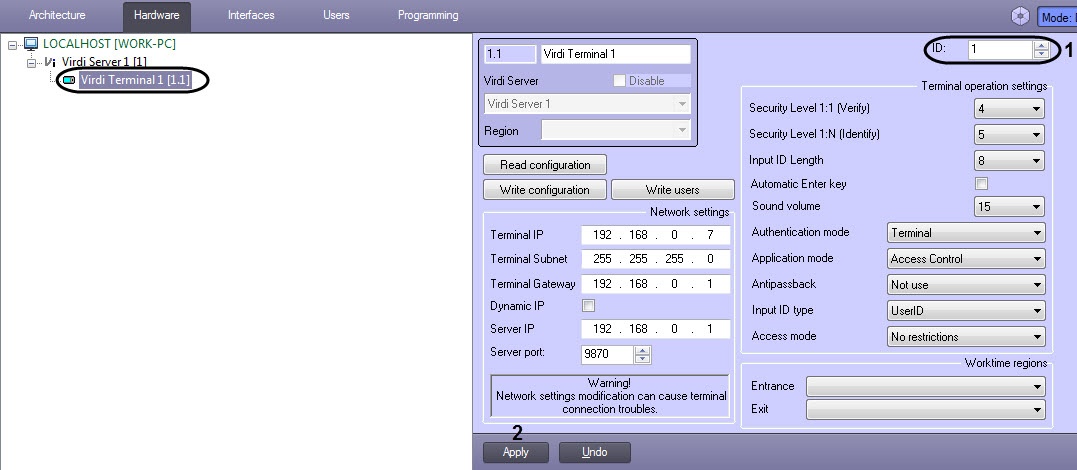This screenshot has width=1077, height=470.
Task: Open the Programming tab
Action: pyautogui.click(x=428, y=16)
